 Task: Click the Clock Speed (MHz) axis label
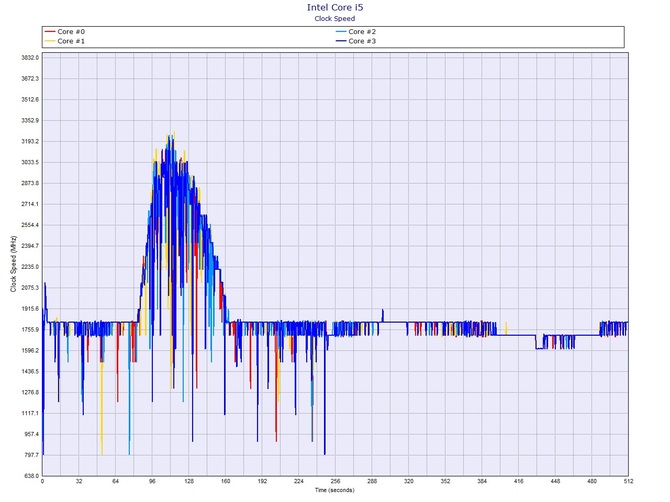tap(13, 264)
